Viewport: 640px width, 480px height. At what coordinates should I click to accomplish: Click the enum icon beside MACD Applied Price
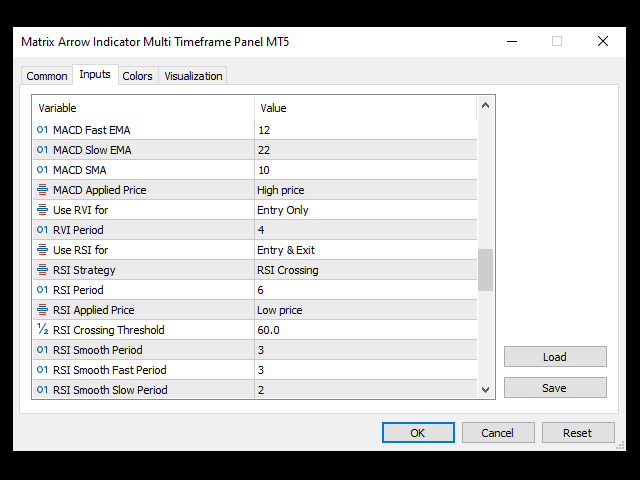[42, 190]
